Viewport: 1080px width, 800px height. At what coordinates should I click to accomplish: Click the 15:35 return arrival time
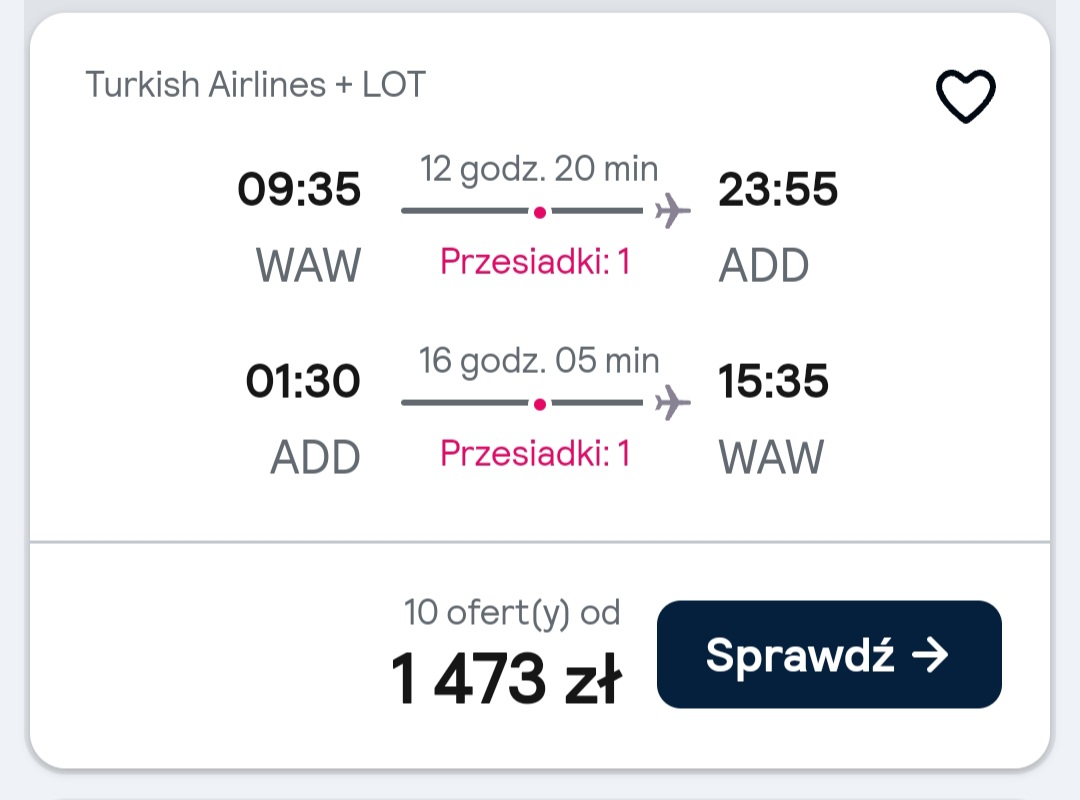point(773,381)
